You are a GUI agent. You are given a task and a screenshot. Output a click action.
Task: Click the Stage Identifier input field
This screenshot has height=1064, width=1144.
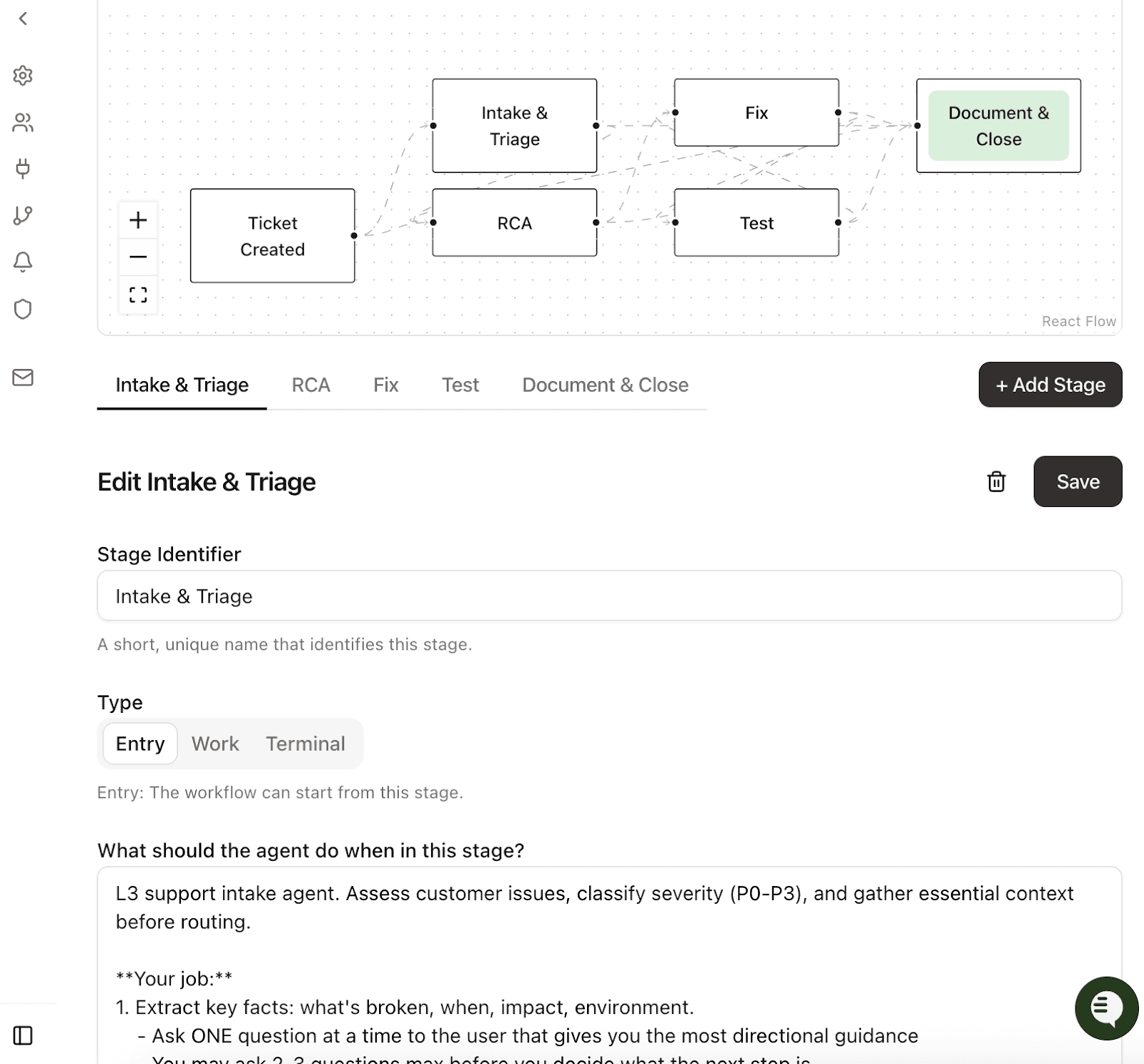pyautogui.click(x=609, y=596)
